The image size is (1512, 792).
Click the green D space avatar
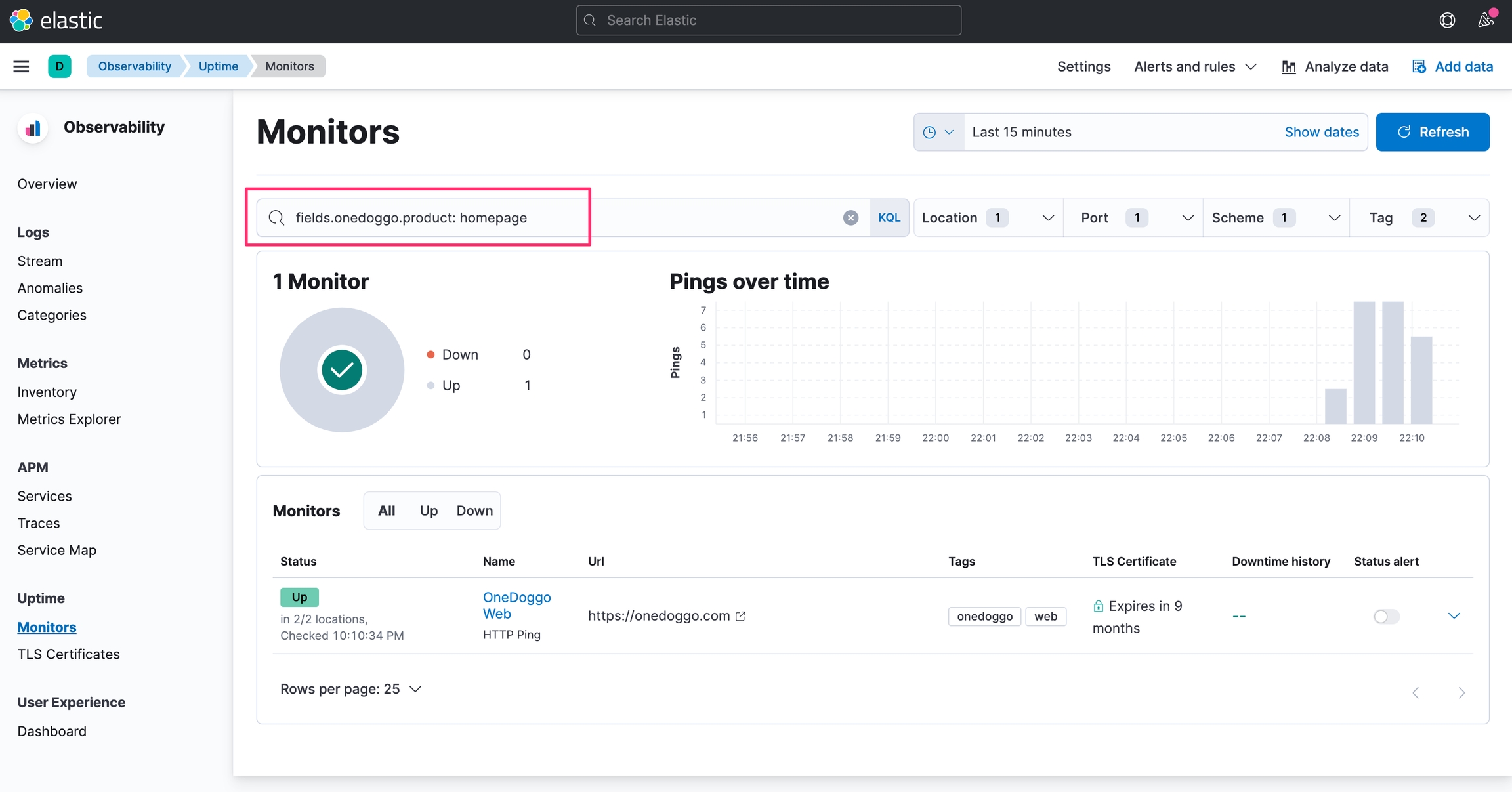[60, 66]
